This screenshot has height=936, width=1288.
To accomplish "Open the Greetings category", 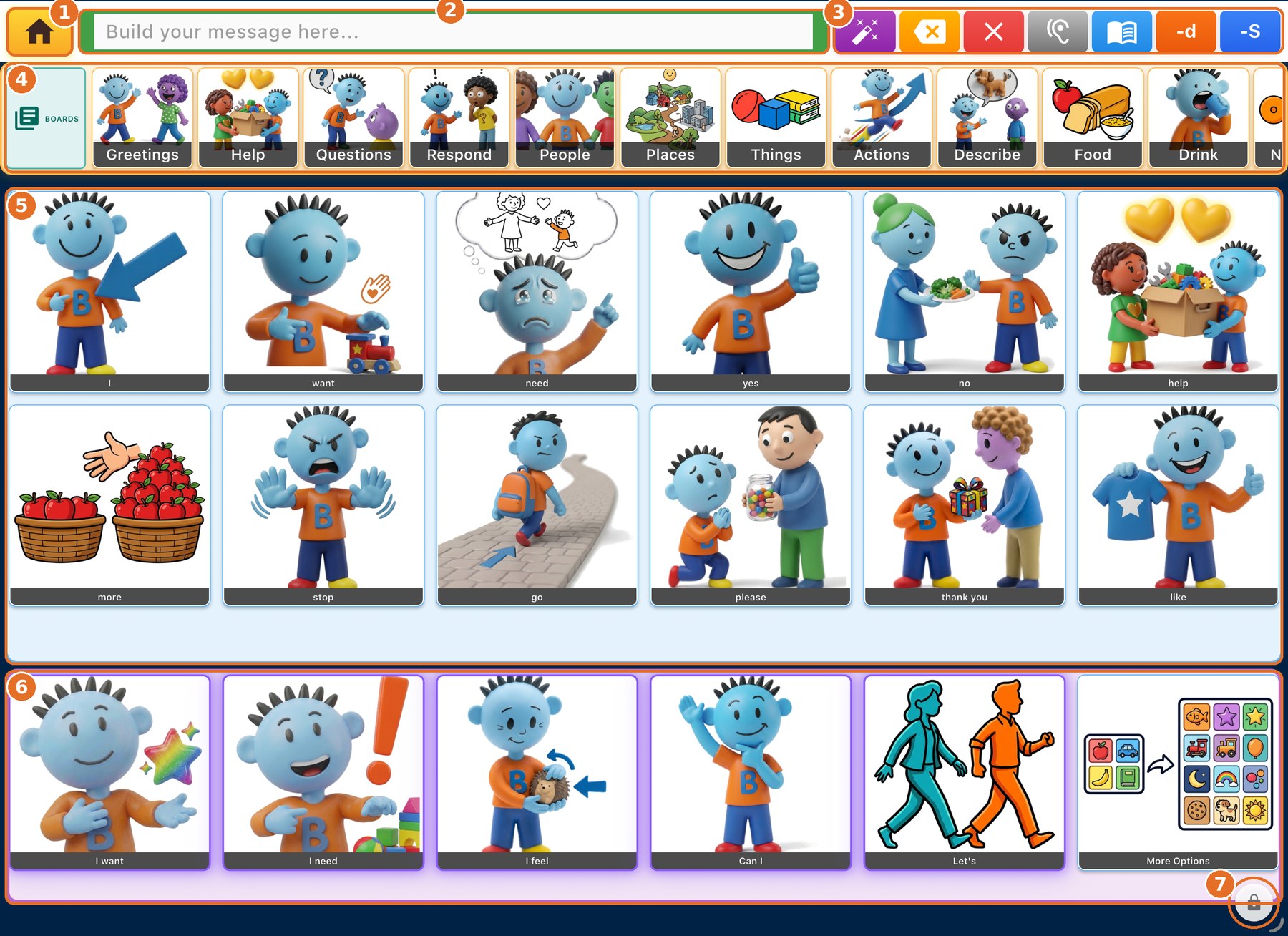I will [x=142, y=118].
